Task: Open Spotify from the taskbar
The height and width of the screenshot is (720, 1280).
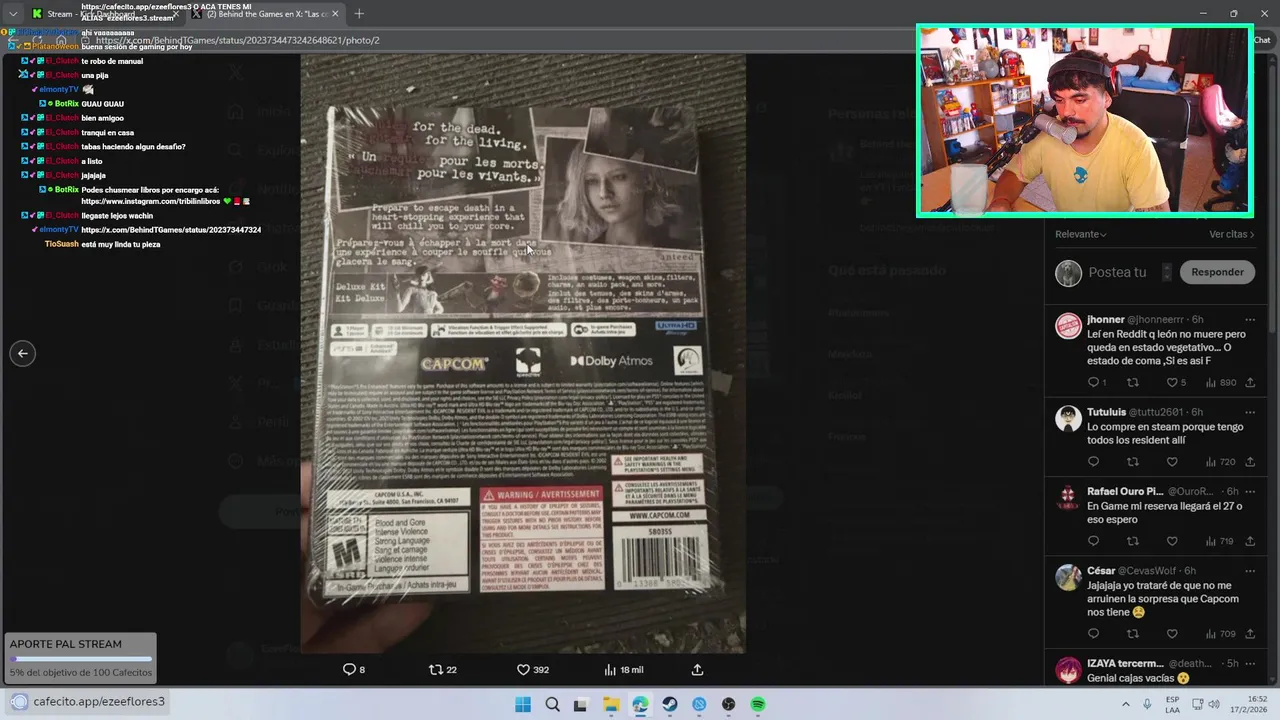Action: [x=758, y=705]
